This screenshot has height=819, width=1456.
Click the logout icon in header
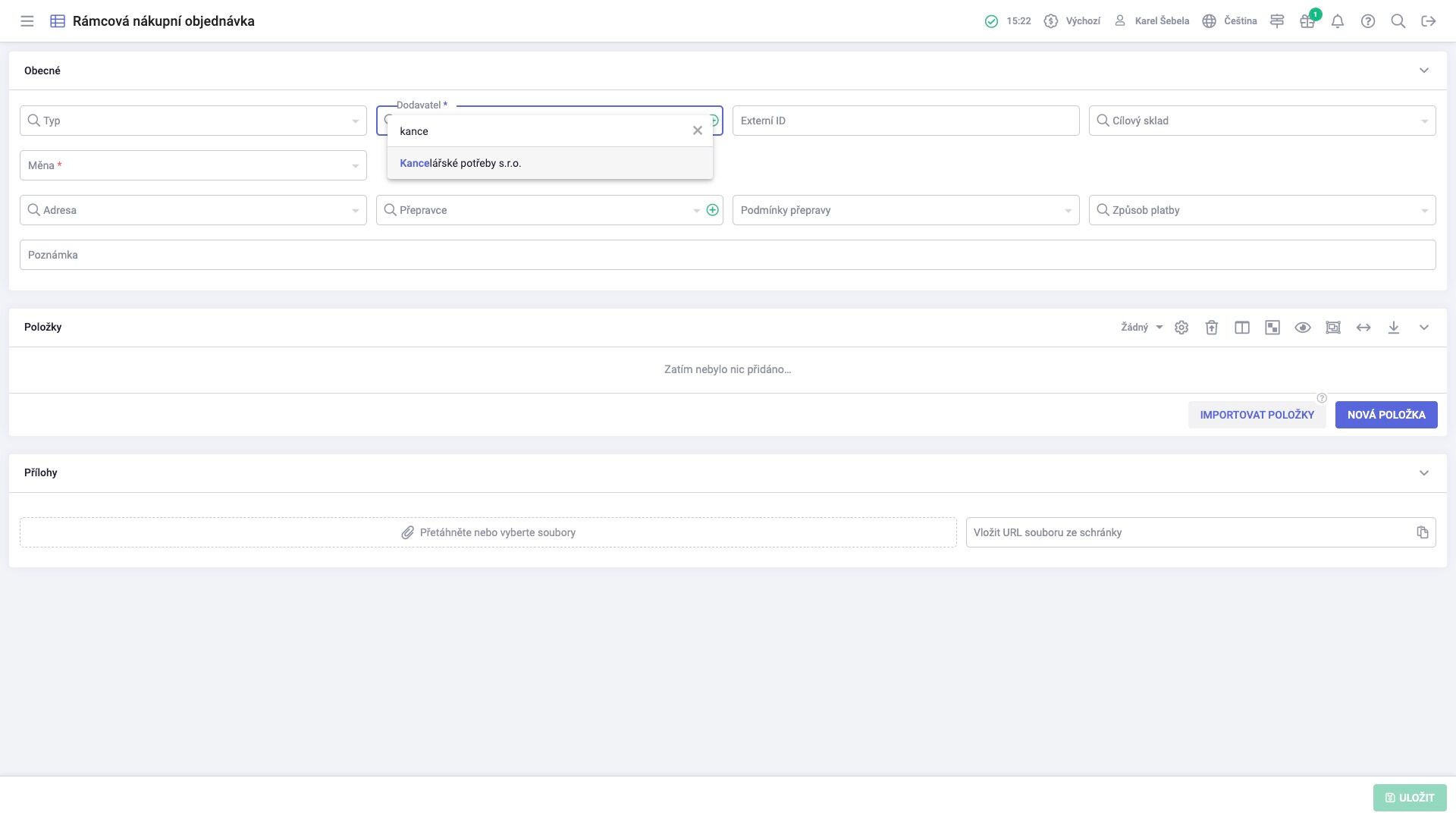tap(1429, 21)
